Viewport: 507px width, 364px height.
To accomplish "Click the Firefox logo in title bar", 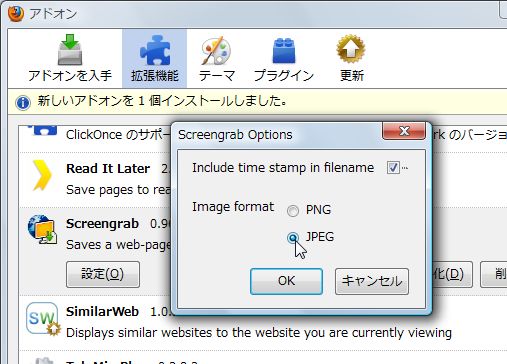I will (x=16, y=14).
